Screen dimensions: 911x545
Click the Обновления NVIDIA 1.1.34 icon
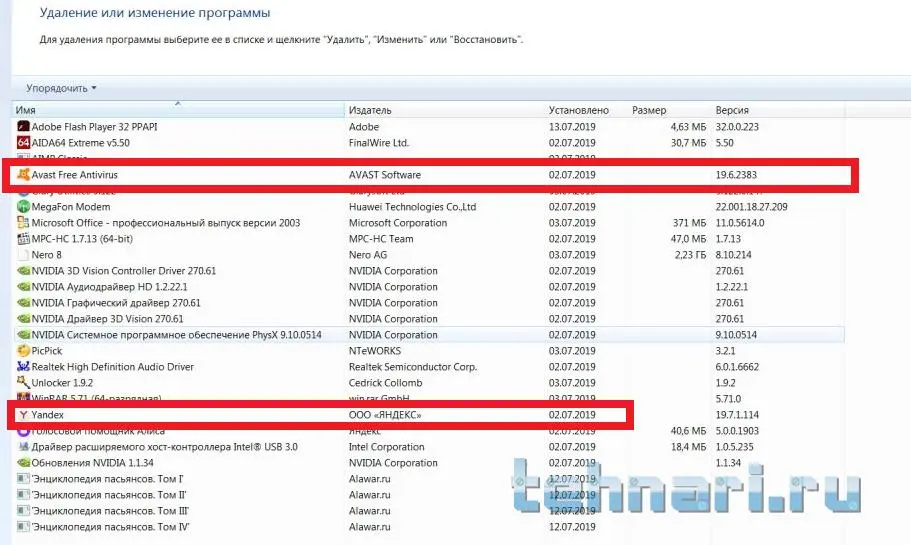click(23, 462)
